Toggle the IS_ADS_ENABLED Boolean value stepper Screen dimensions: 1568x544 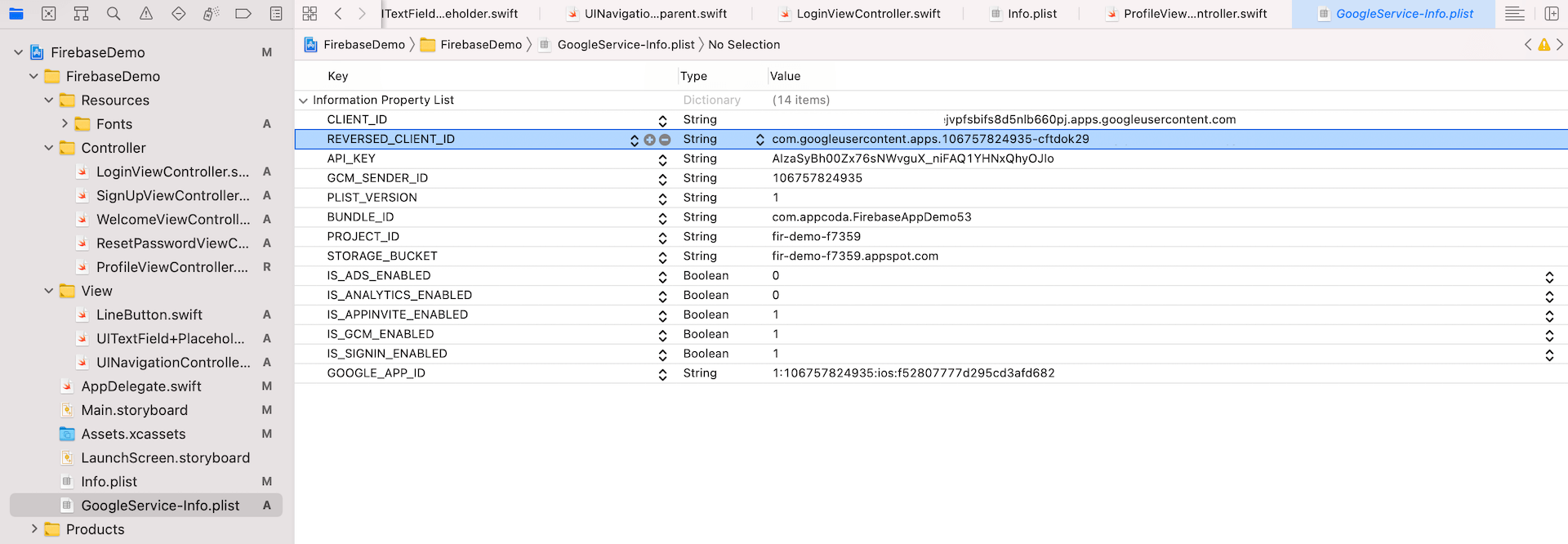point(1549,277)
